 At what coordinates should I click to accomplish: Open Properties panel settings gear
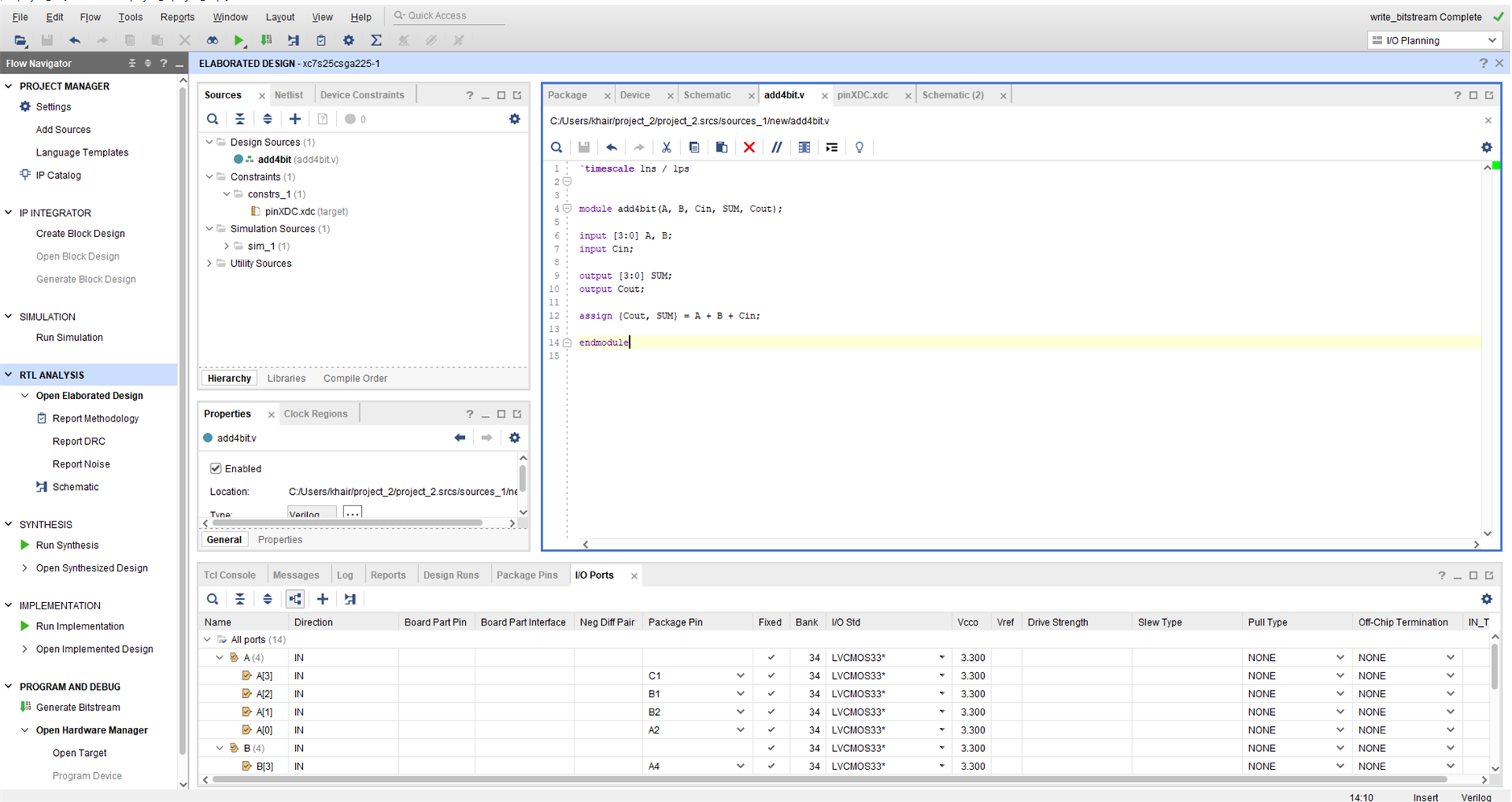click(x=515, y=438)
